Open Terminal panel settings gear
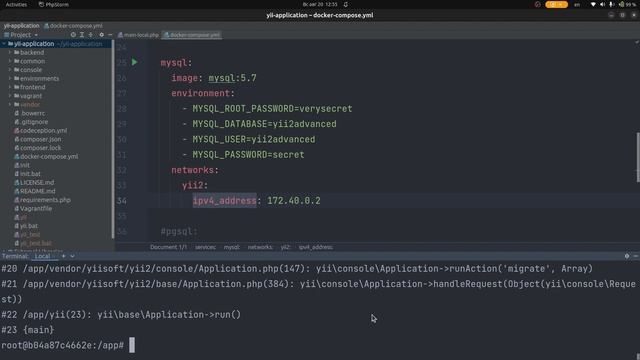The image size is (640, 360). [627, 256]
